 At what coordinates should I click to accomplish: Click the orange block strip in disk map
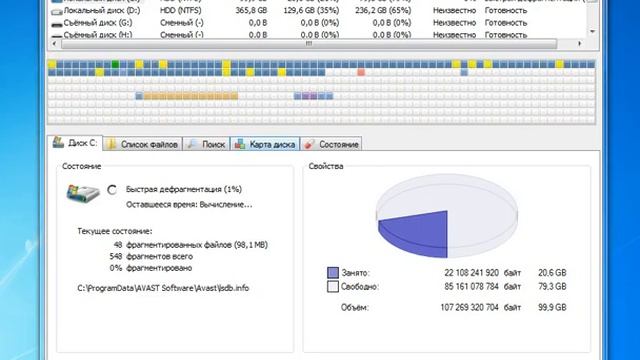point(190,96)
